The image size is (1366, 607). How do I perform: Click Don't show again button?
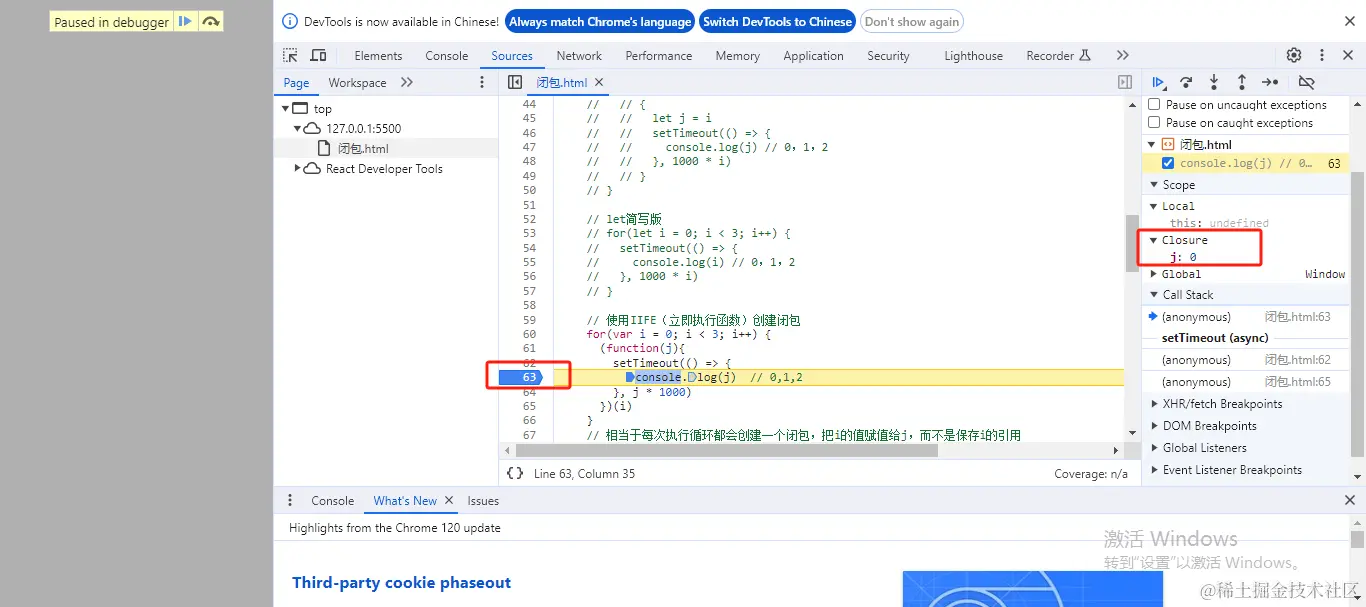pos(911,21)
